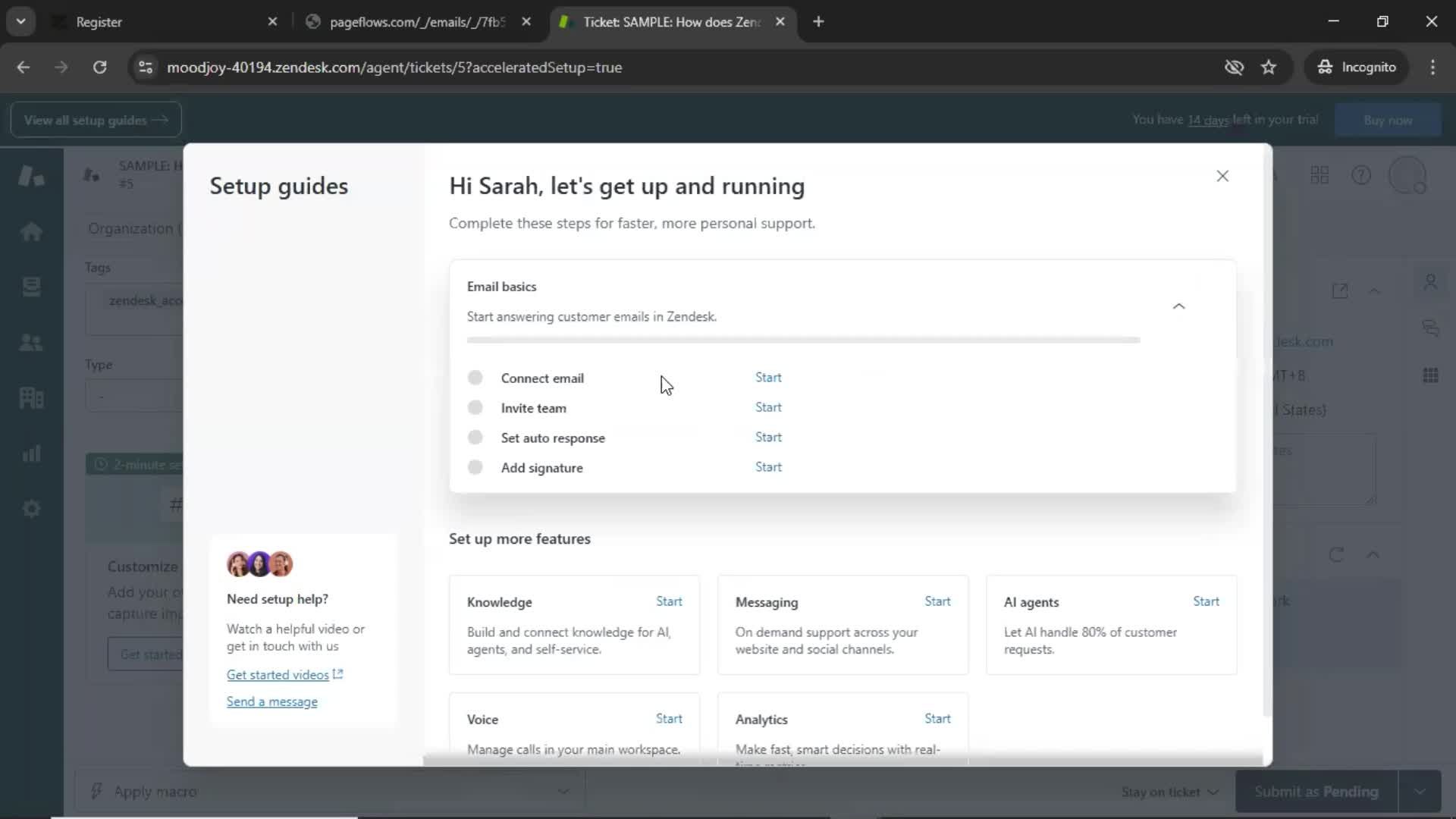The width and height of the screenshot is (1456, 819).
Task: Click the address bar URL
Action: [394, 67]
